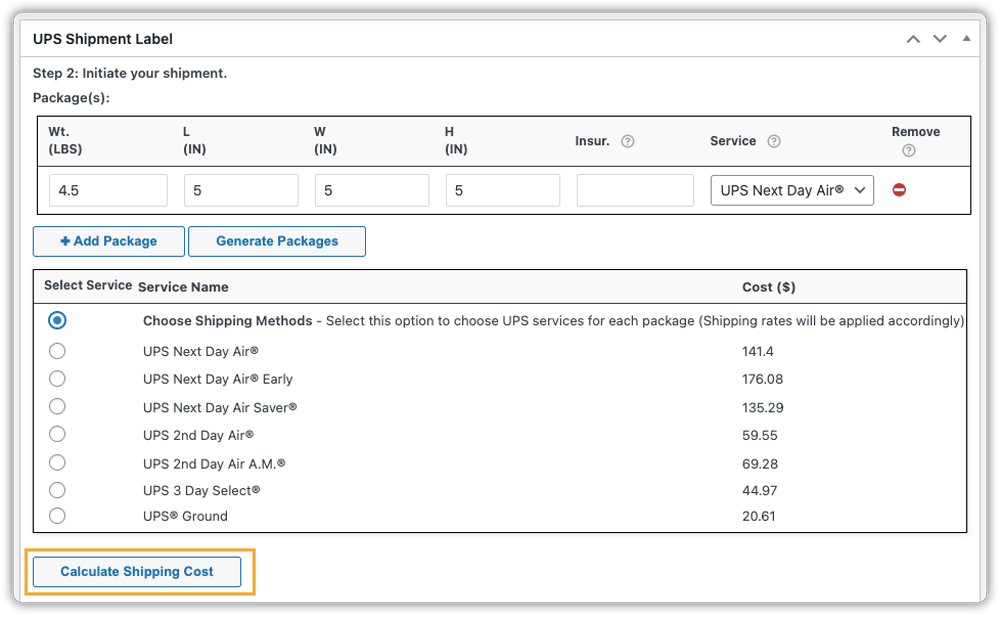Image resolution: width=1000 pixels, height=619 pixels.
Task: Select UPS Next Day Air® Early radio button
Action: pyautogui.click(x=57, y=379)
